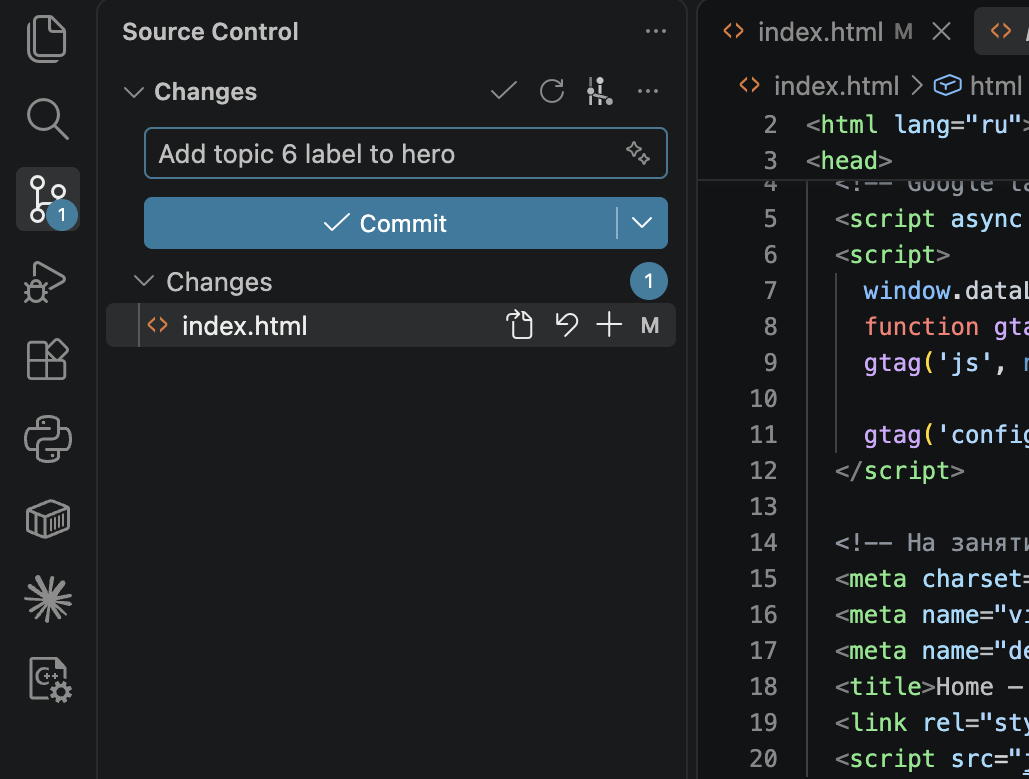The image size is (1029, 779).
Task: Click index.html in the breadcrumb
Action: tap(836, 86)
